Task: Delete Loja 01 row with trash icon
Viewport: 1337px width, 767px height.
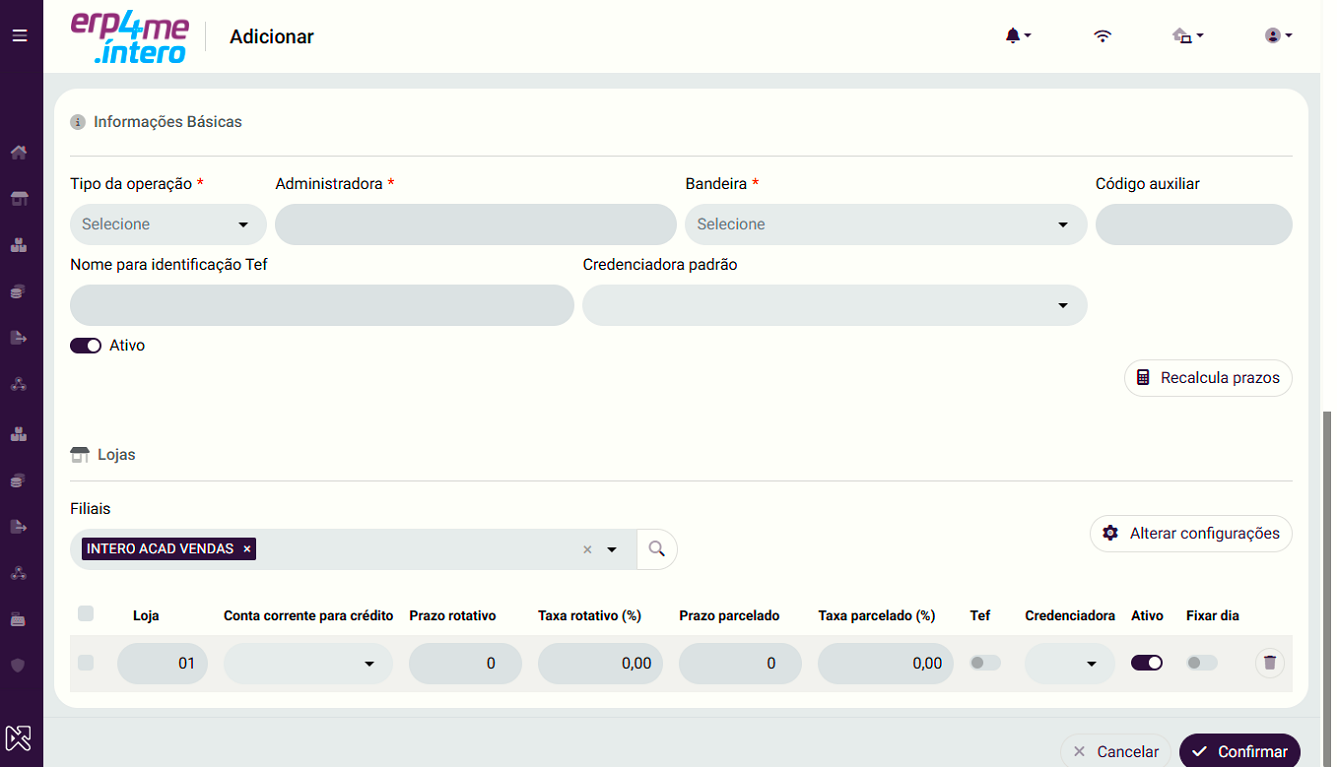Action: tap(1270, 663)
